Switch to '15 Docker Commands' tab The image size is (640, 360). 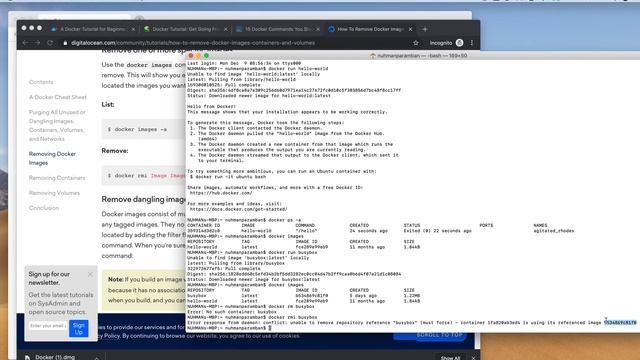pos(278,29)
